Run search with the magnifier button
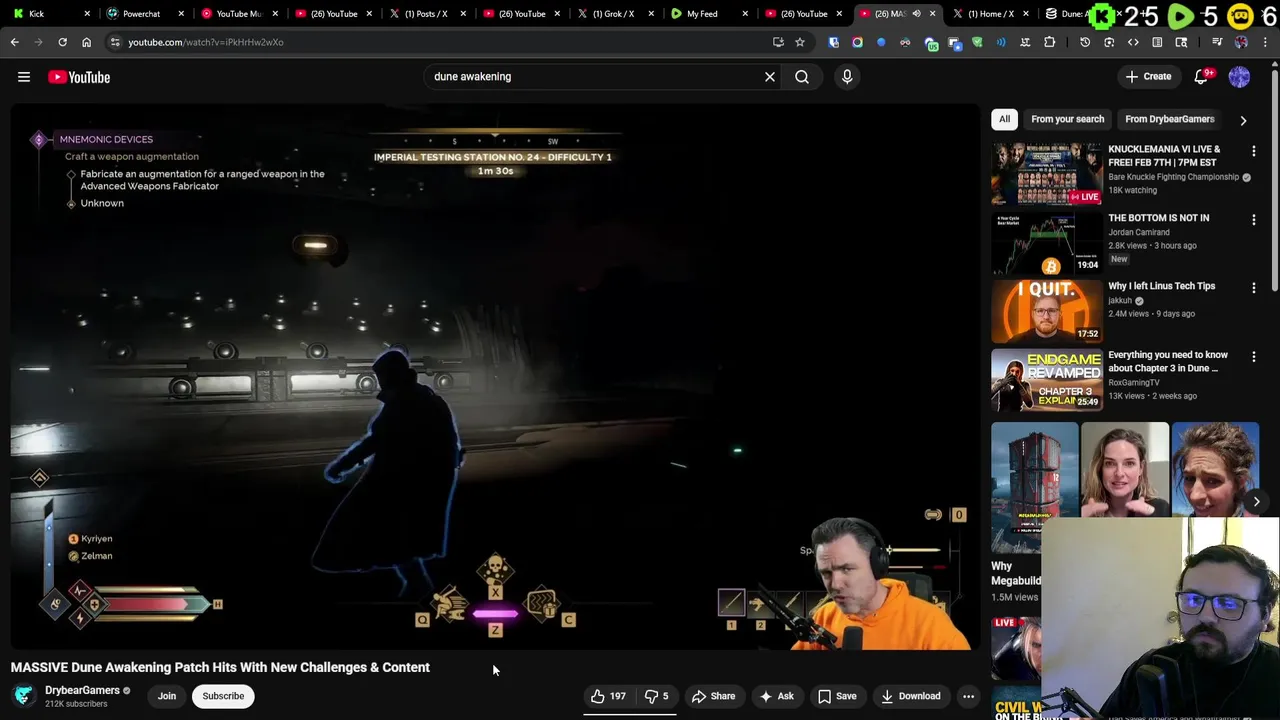1280x720 pixels. pyautogui.click(x=802, y=77)
